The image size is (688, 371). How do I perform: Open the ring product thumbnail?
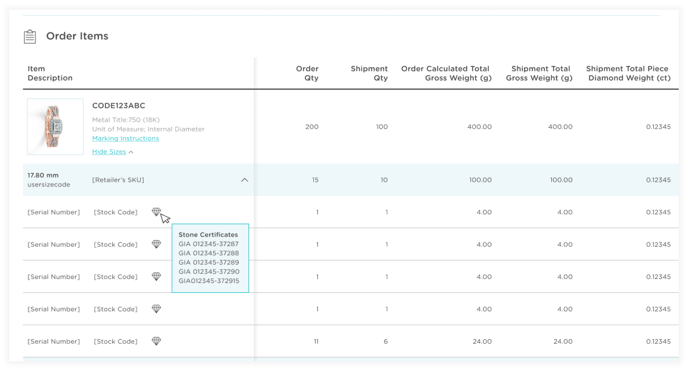click(x=55, y=126)
